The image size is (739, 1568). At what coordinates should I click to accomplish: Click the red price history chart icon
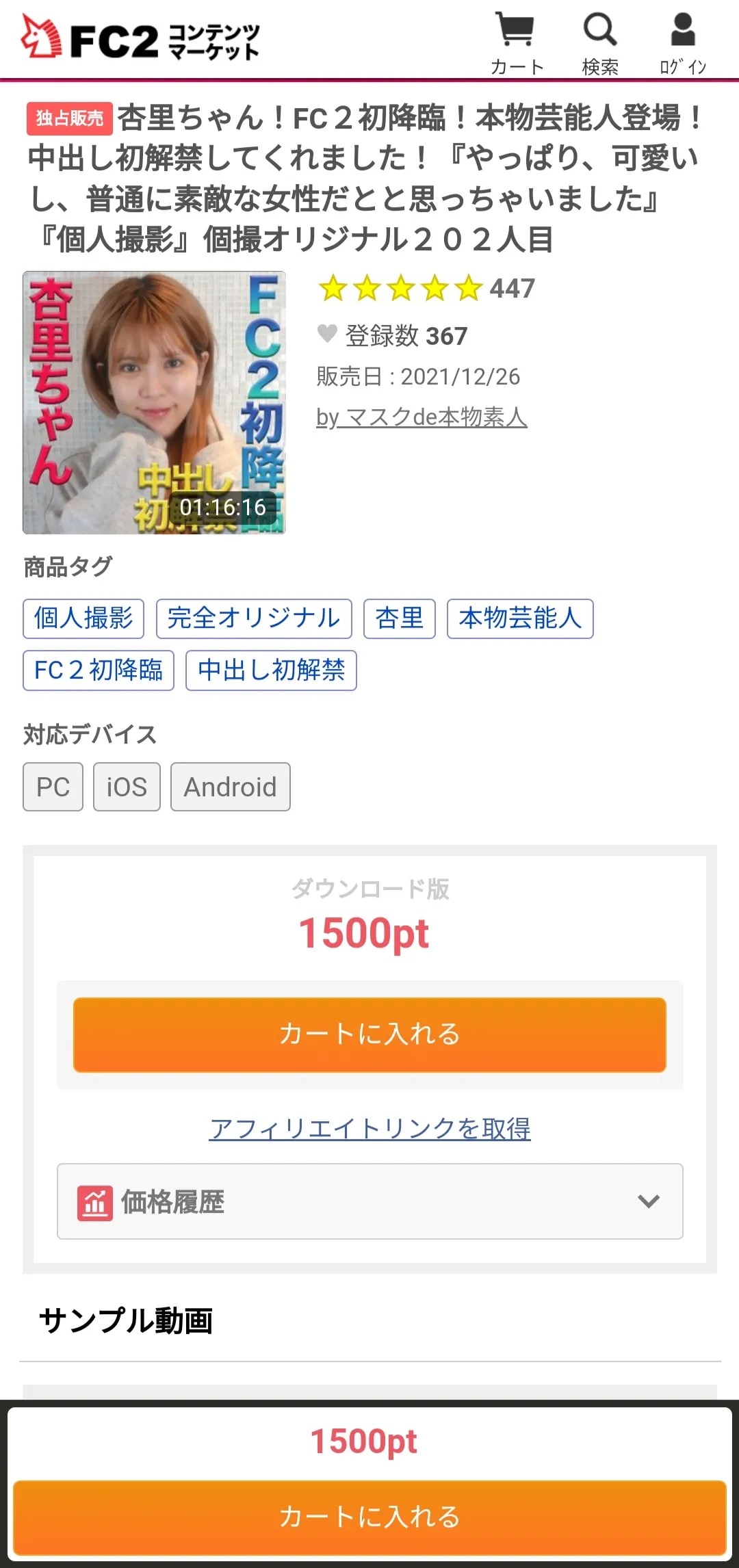(x=95, y=1202)
